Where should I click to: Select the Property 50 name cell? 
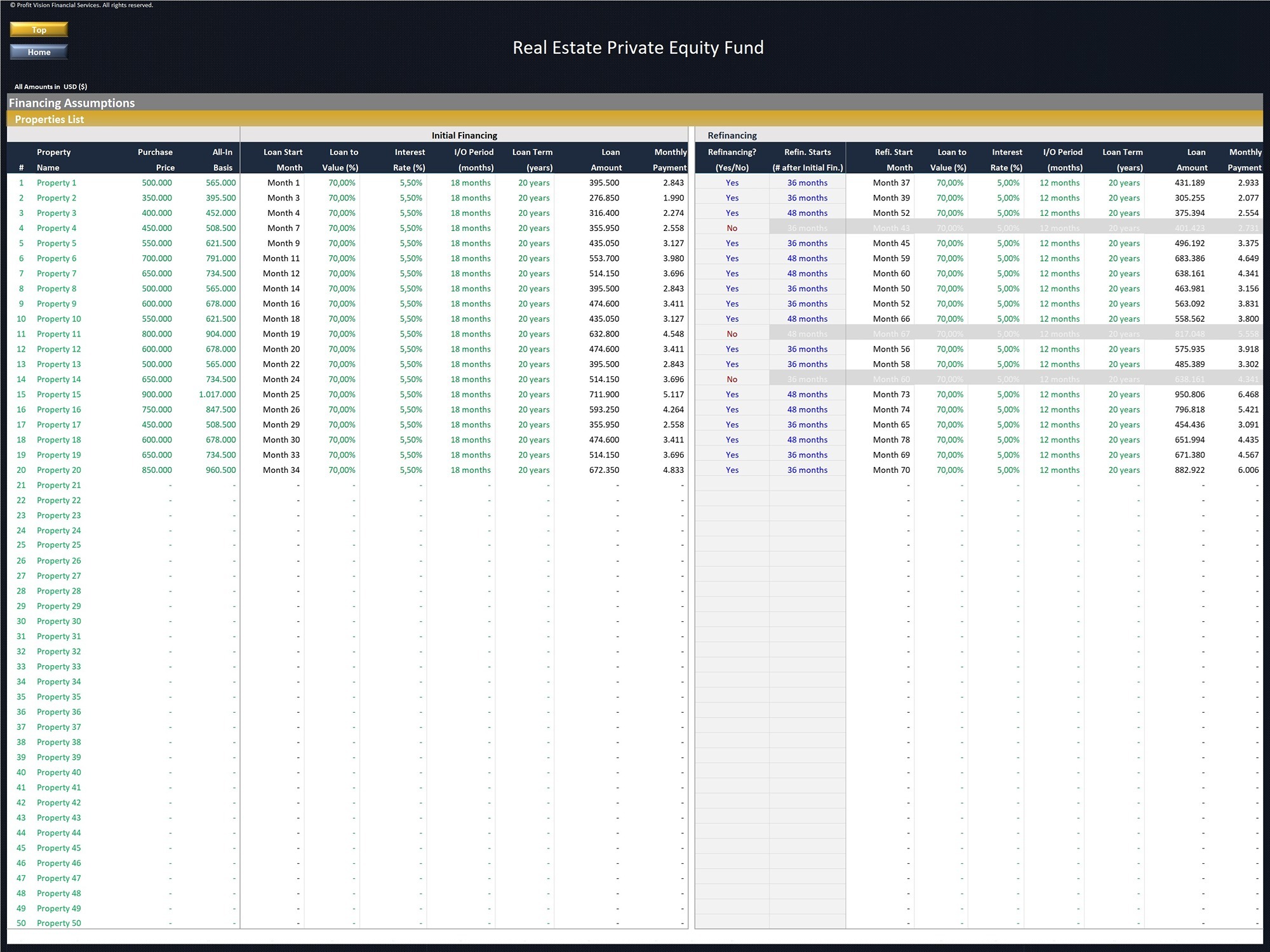tap(58, 923)
